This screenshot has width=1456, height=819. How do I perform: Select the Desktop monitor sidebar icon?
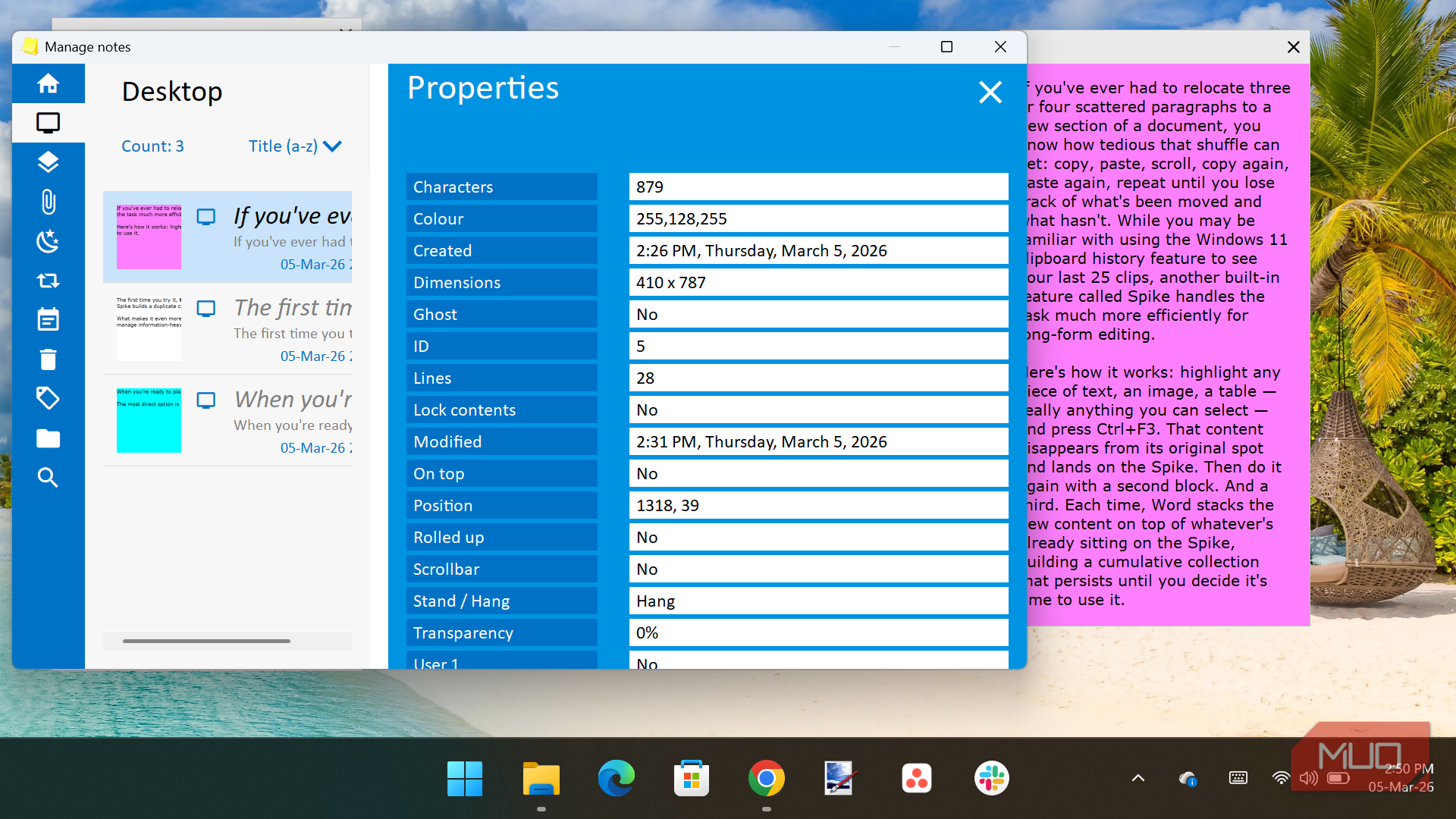pos(48,123)
